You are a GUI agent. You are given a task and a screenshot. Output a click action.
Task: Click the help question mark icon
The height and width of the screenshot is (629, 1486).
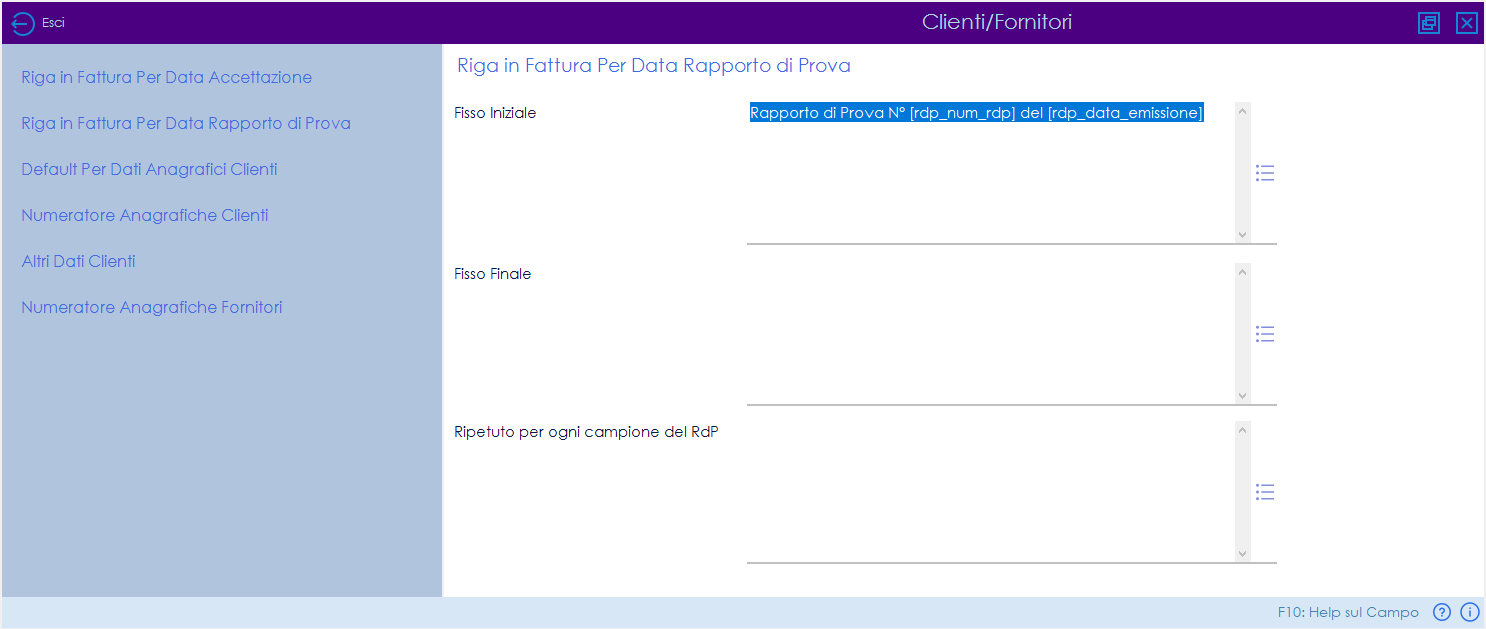click(x=1442, y=612)
